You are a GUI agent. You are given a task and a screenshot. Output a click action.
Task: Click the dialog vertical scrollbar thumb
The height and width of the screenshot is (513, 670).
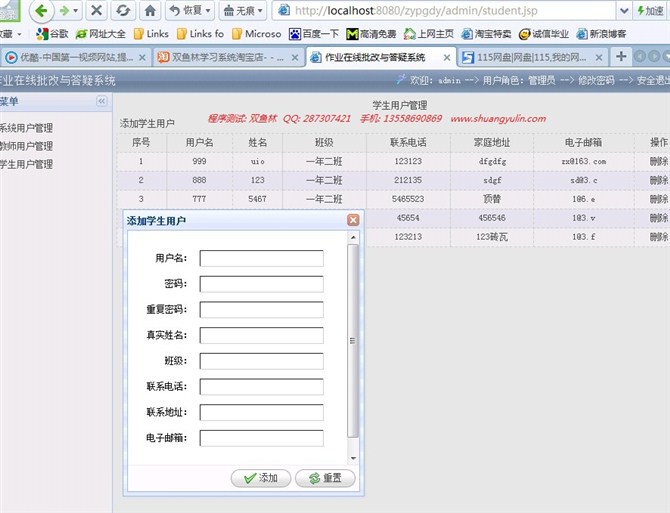pos(353,341)
